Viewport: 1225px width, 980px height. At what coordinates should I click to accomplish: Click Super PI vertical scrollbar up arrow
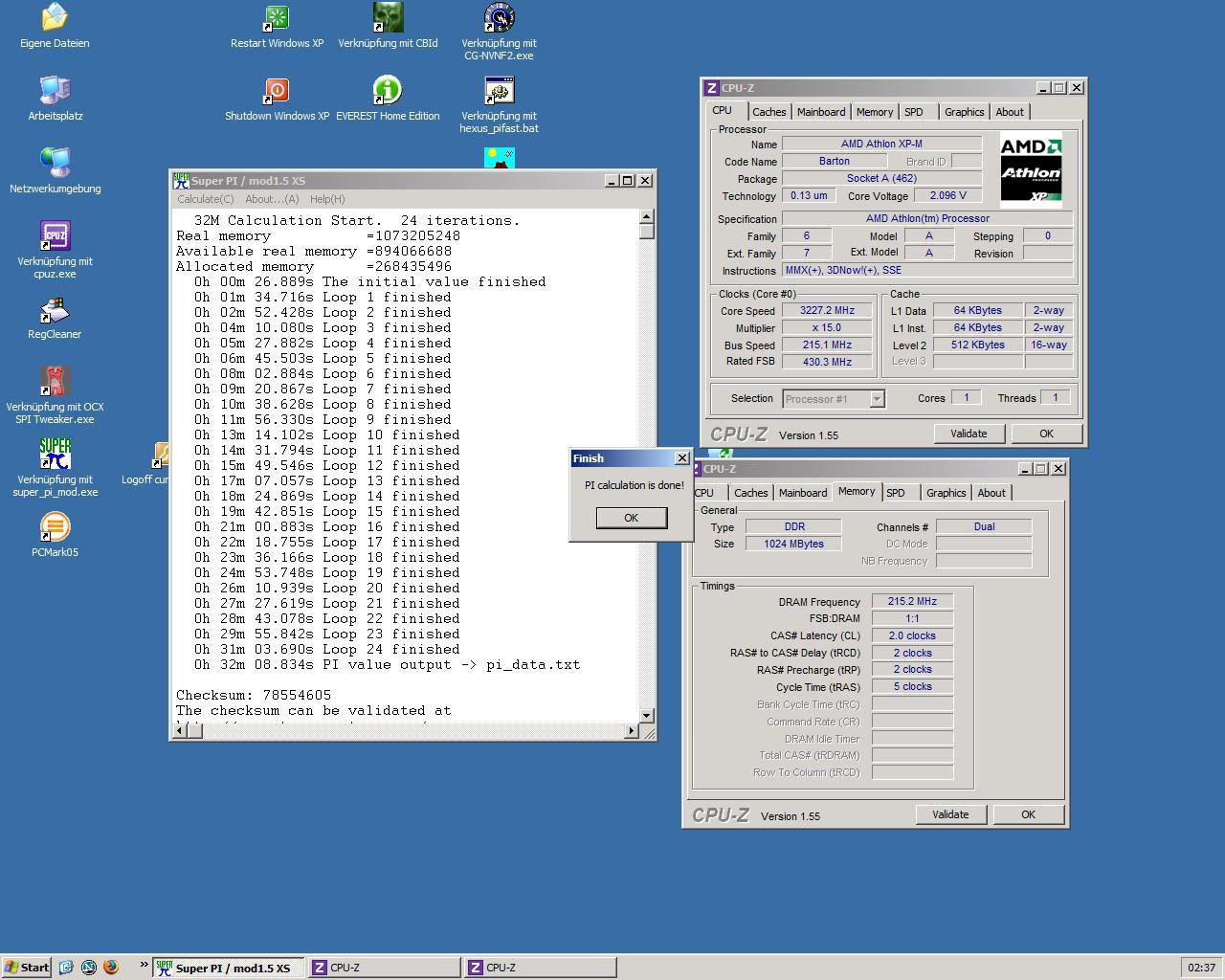pyautogui.click(x=647, y=216)
